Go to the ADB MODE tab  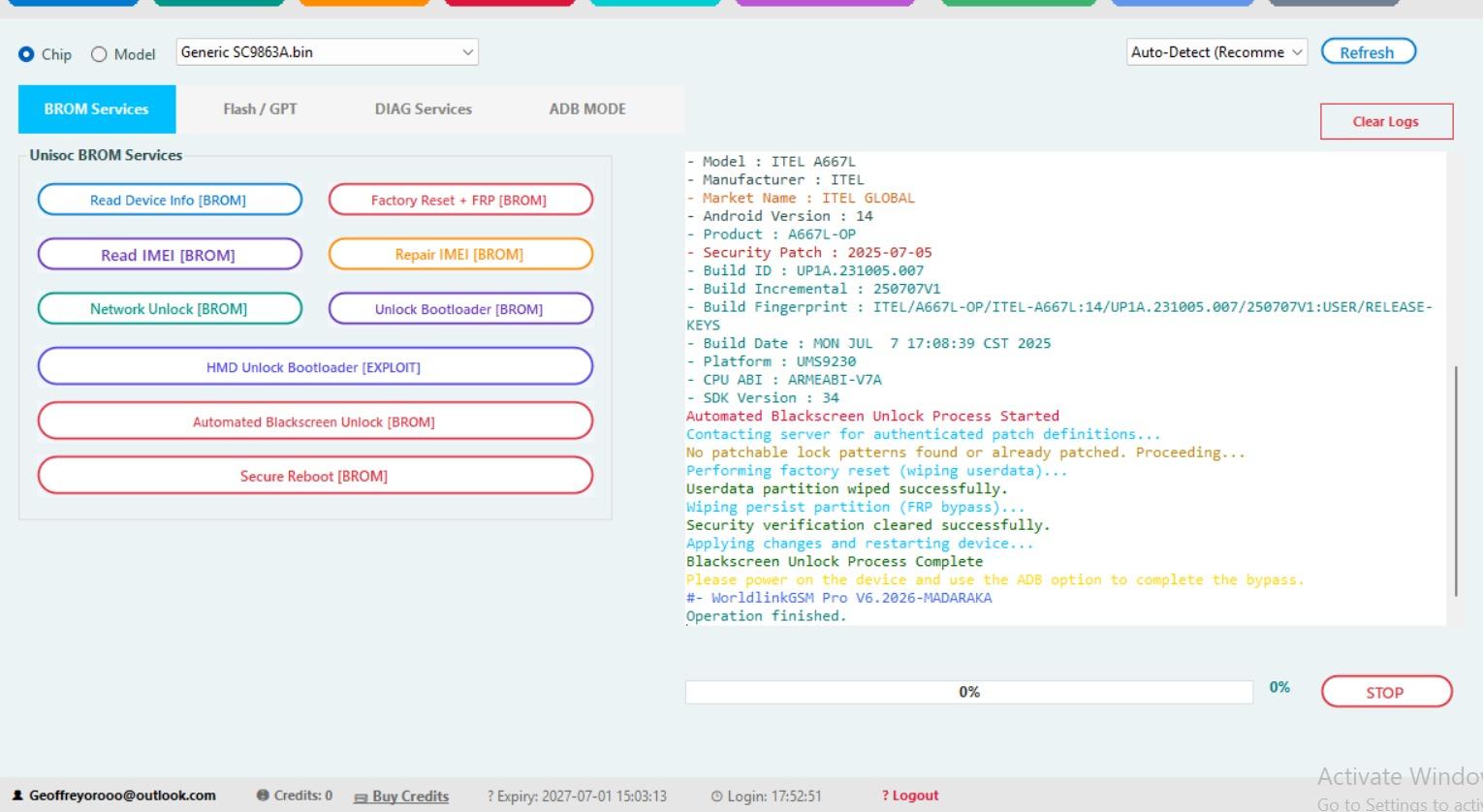coord(587,109)
